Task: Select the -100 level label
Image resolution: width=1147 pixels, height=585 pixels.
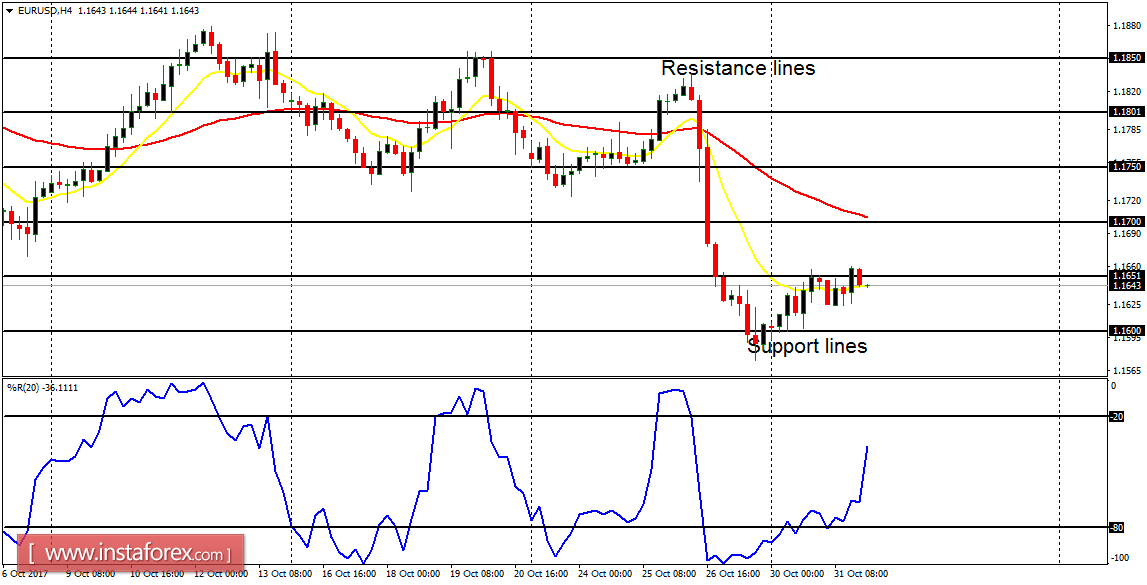Action: pos(1119,558)
